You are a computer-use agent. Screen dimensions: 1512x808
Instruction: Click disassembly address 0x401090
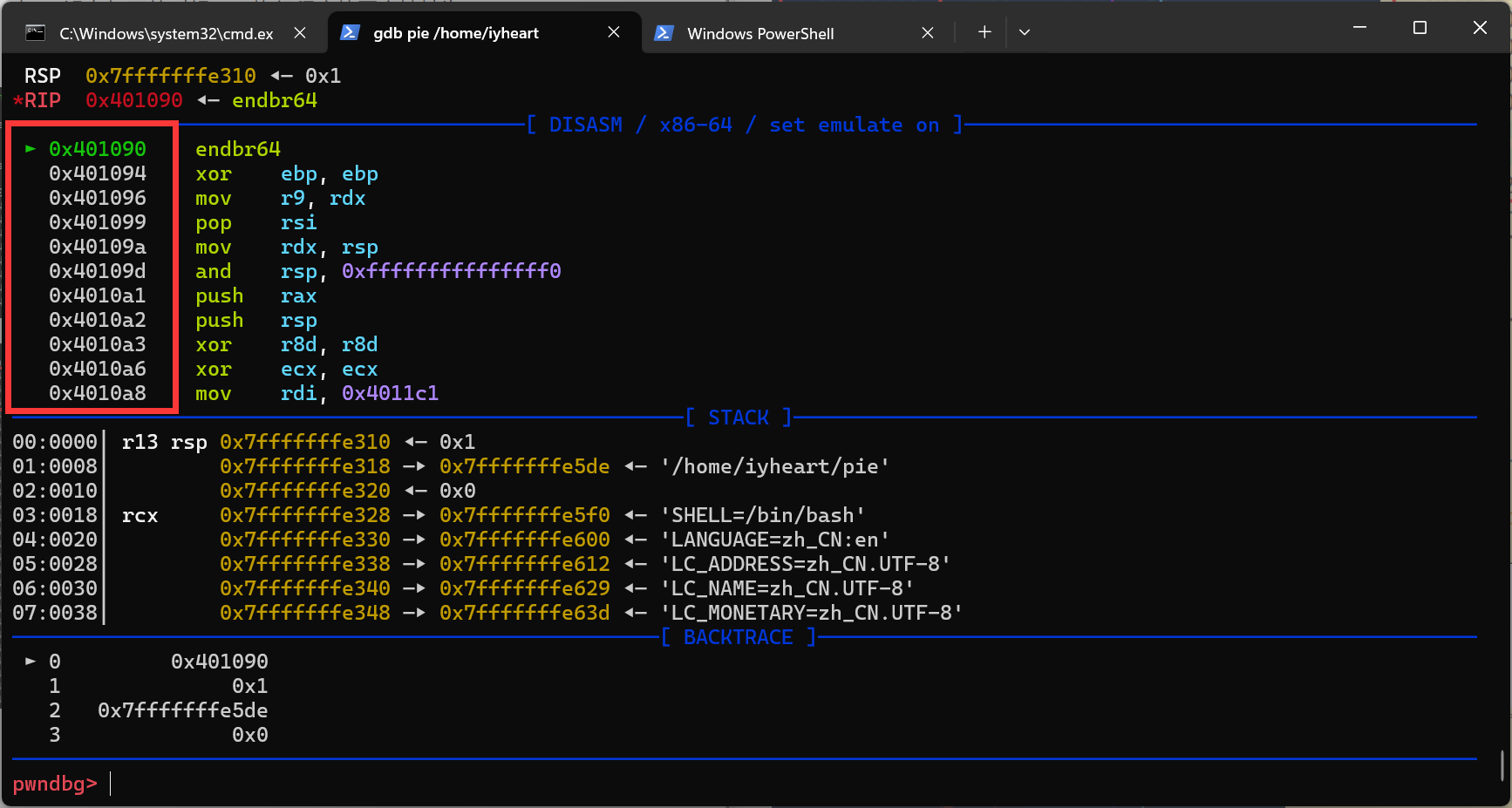98,149
